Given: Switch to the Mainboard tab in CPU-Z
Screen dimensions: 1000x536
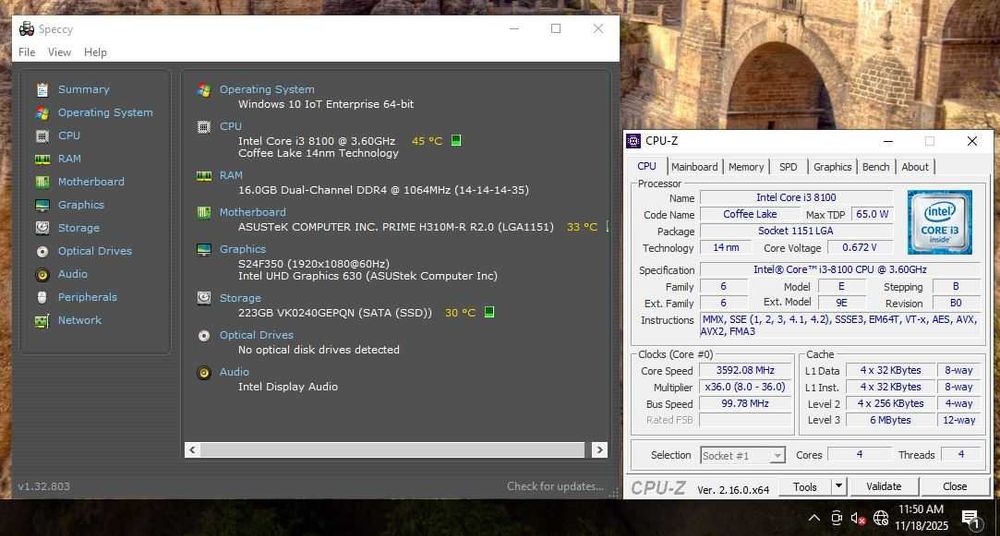Looking at the screenshot, I should [695, 167].
